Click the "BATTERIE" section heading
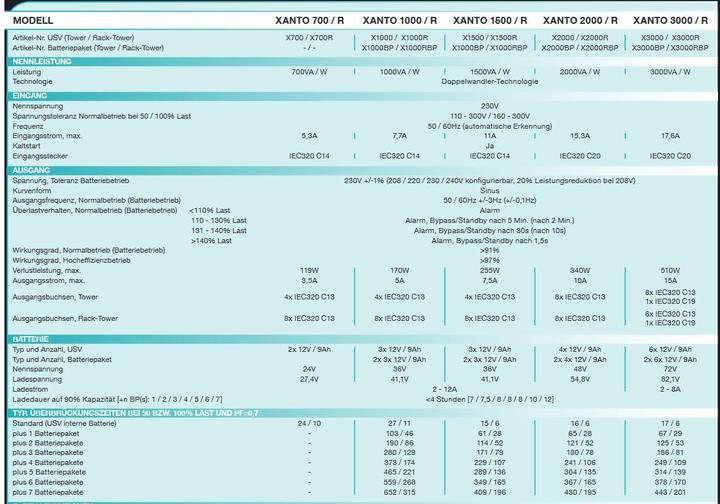The image size is (720, 504). pyautogui.click(x=30, y=339)
